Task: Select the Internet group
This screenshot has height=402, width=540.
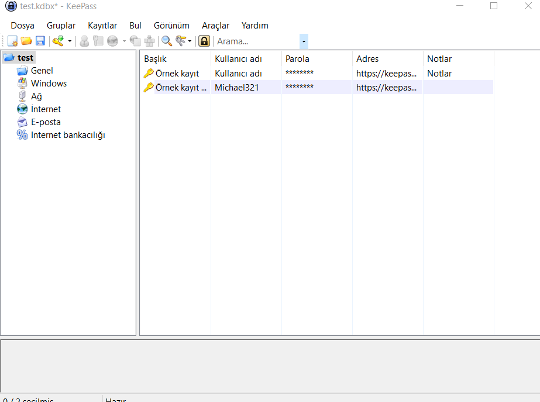Action: 46,109
